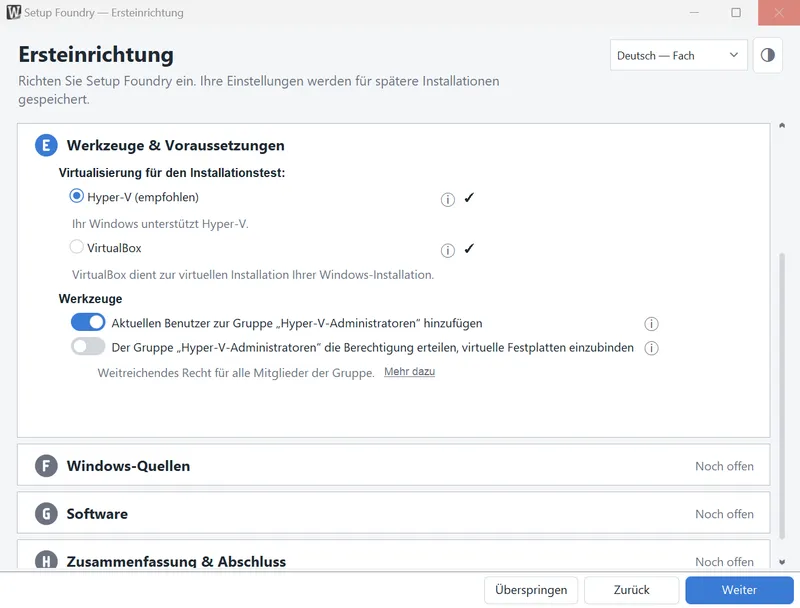Screen dimensions: 800x608
Task: Expand the Zusammenfassung & Abschluss section
Action: pyautogui.click(x=393, y=555)
